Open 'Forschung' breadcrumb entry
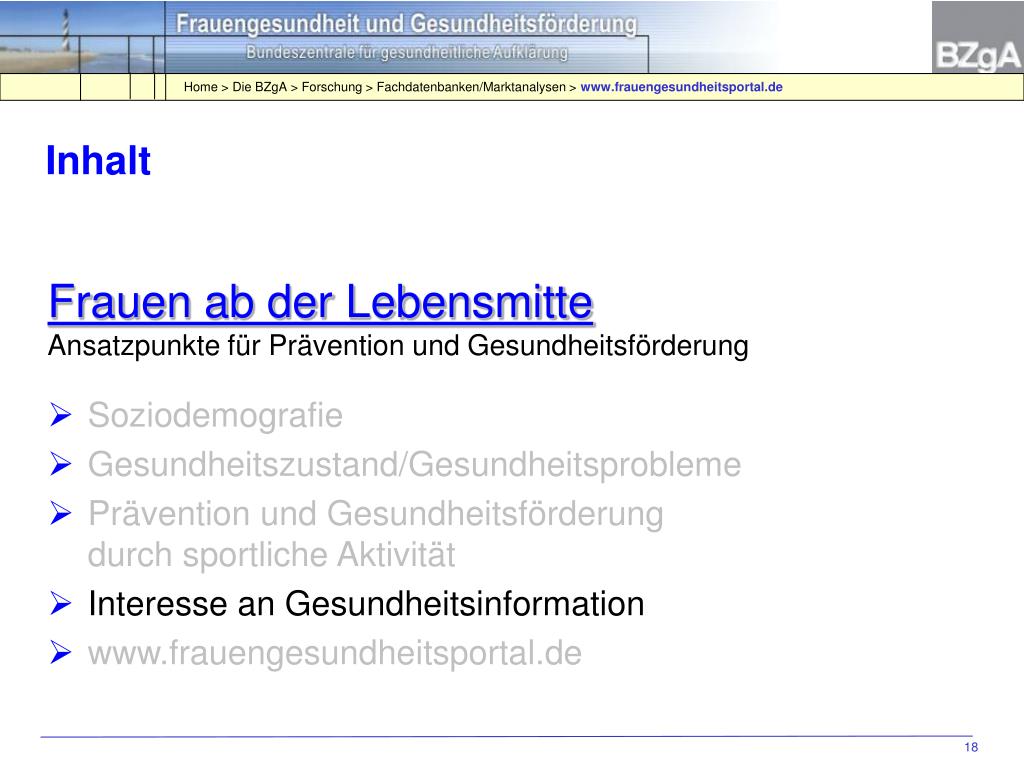The image size is (1024, 768). click(x=332, y=87)
